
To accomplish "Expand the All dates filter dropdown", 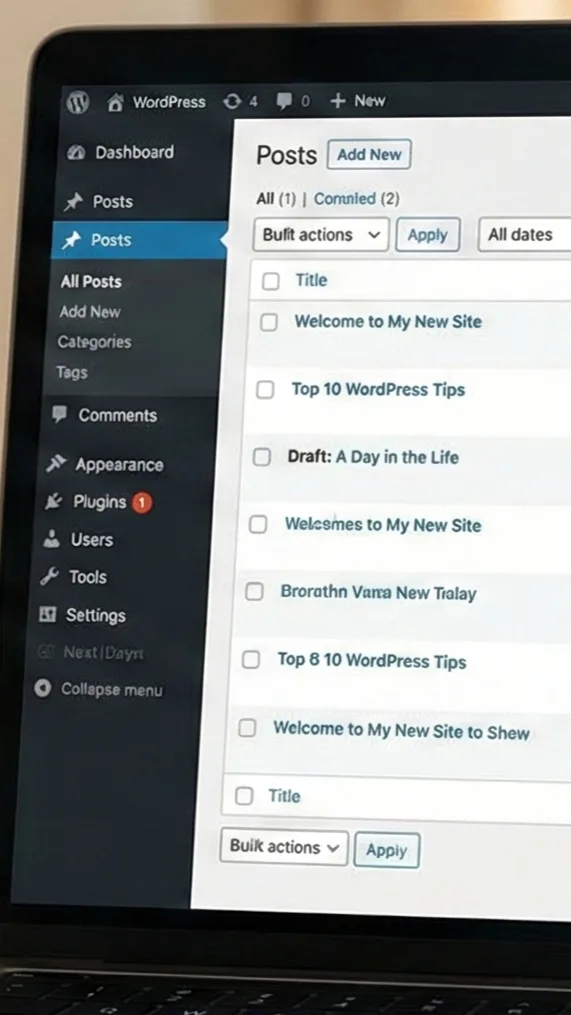I will 524,234.
